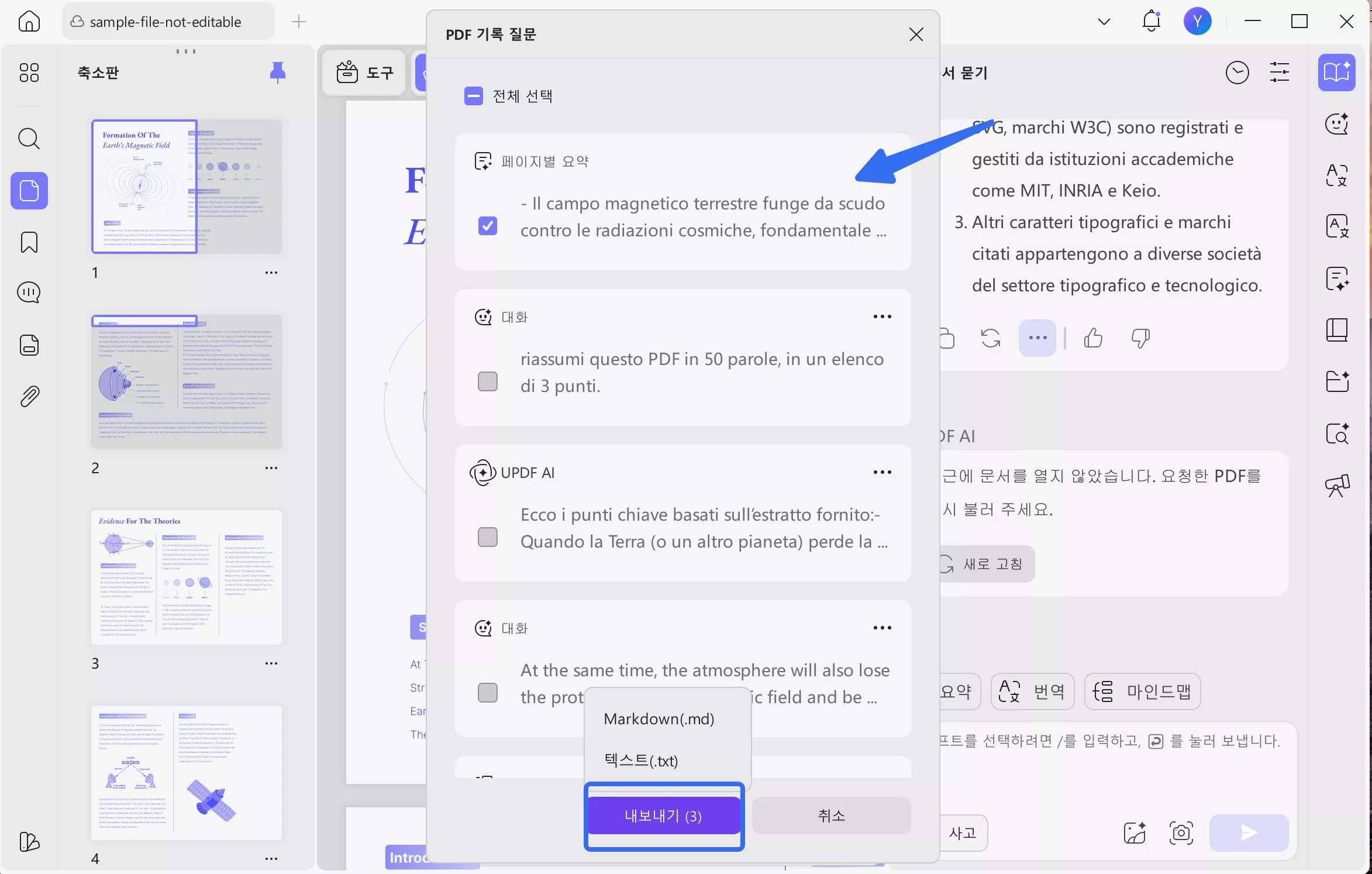
Task: Select the bookmarks icon in left sidebar
Action: tap(28, 242)
